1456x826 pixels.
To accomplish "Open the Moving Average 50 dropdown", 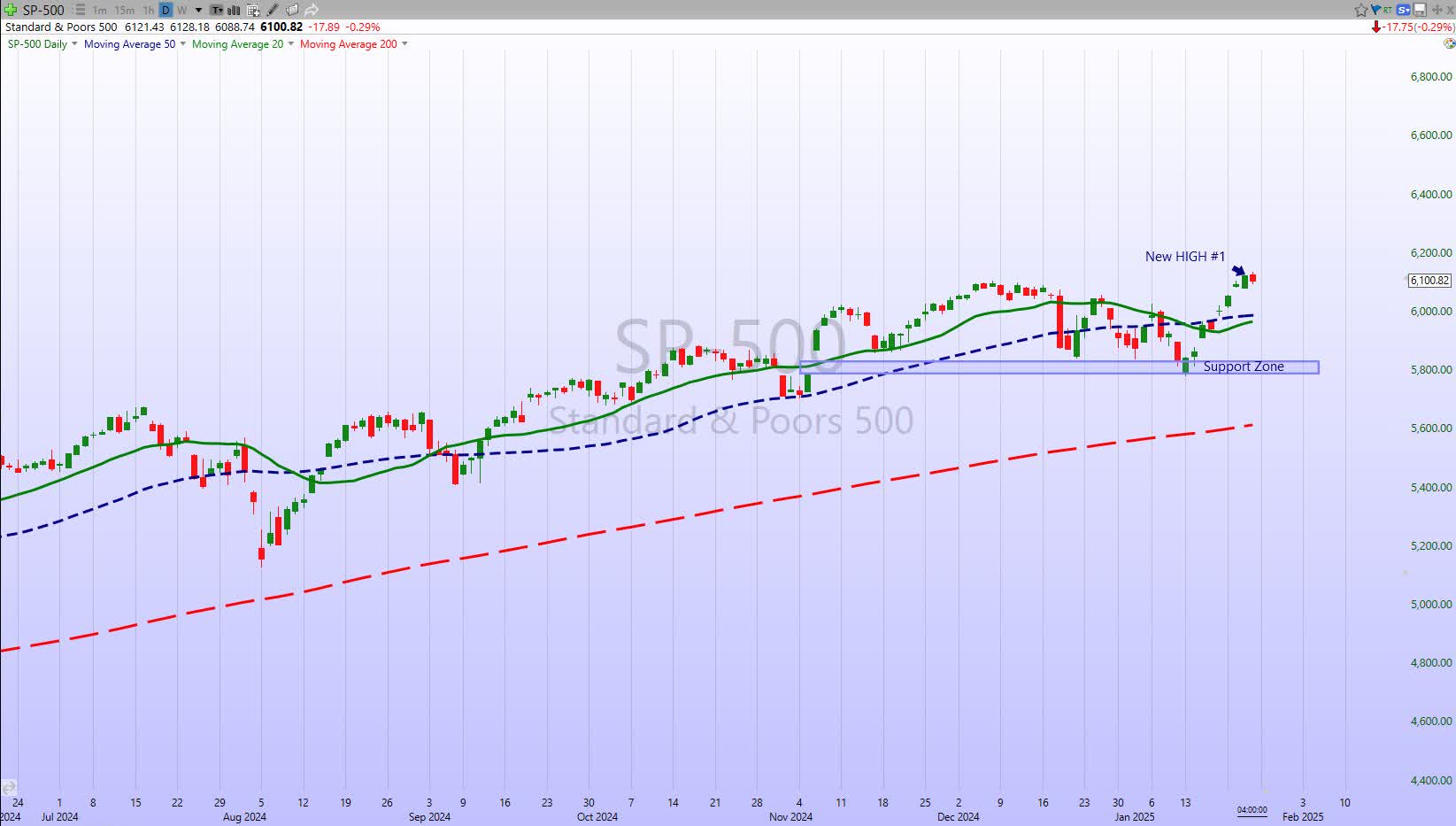I will (x=183, y=44).
